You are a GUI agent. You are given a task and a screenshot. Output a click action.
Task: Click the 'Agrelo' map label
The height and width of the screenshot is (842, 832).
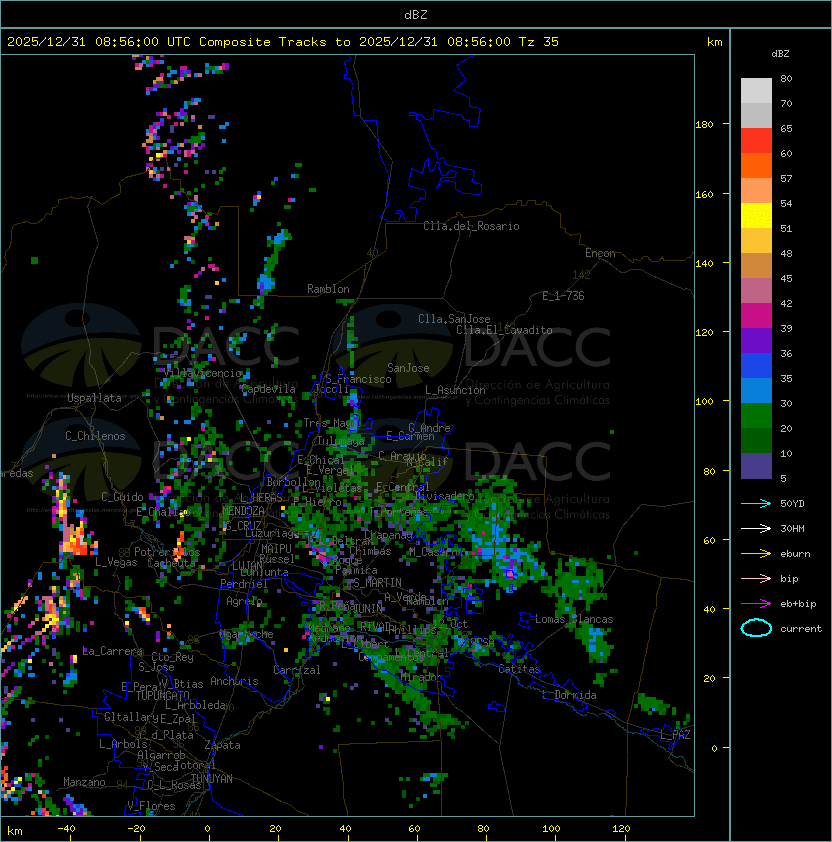click(244, 601)
